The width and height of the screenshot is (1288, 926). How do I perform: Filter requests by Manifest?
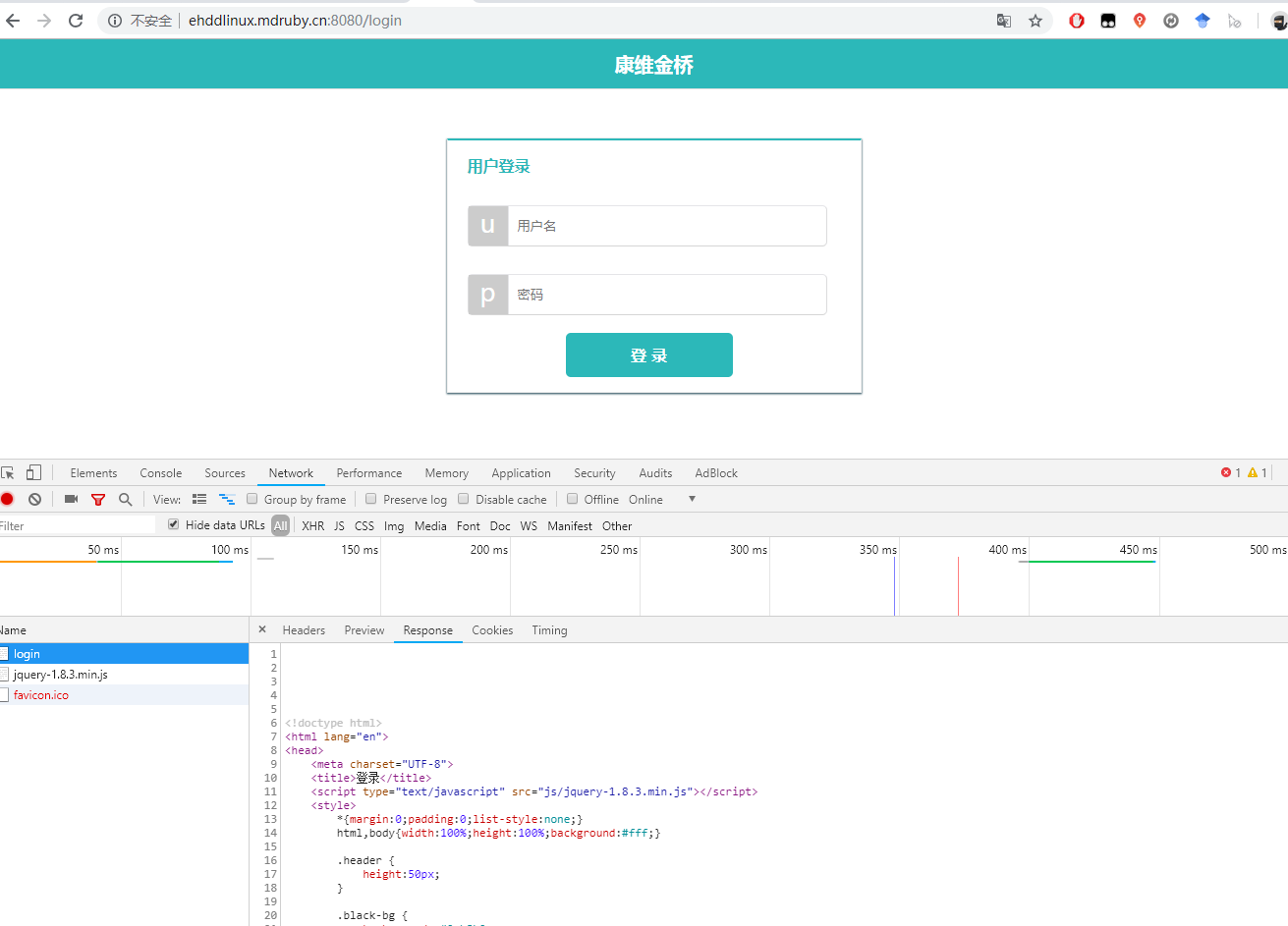(x=570, y=525)
